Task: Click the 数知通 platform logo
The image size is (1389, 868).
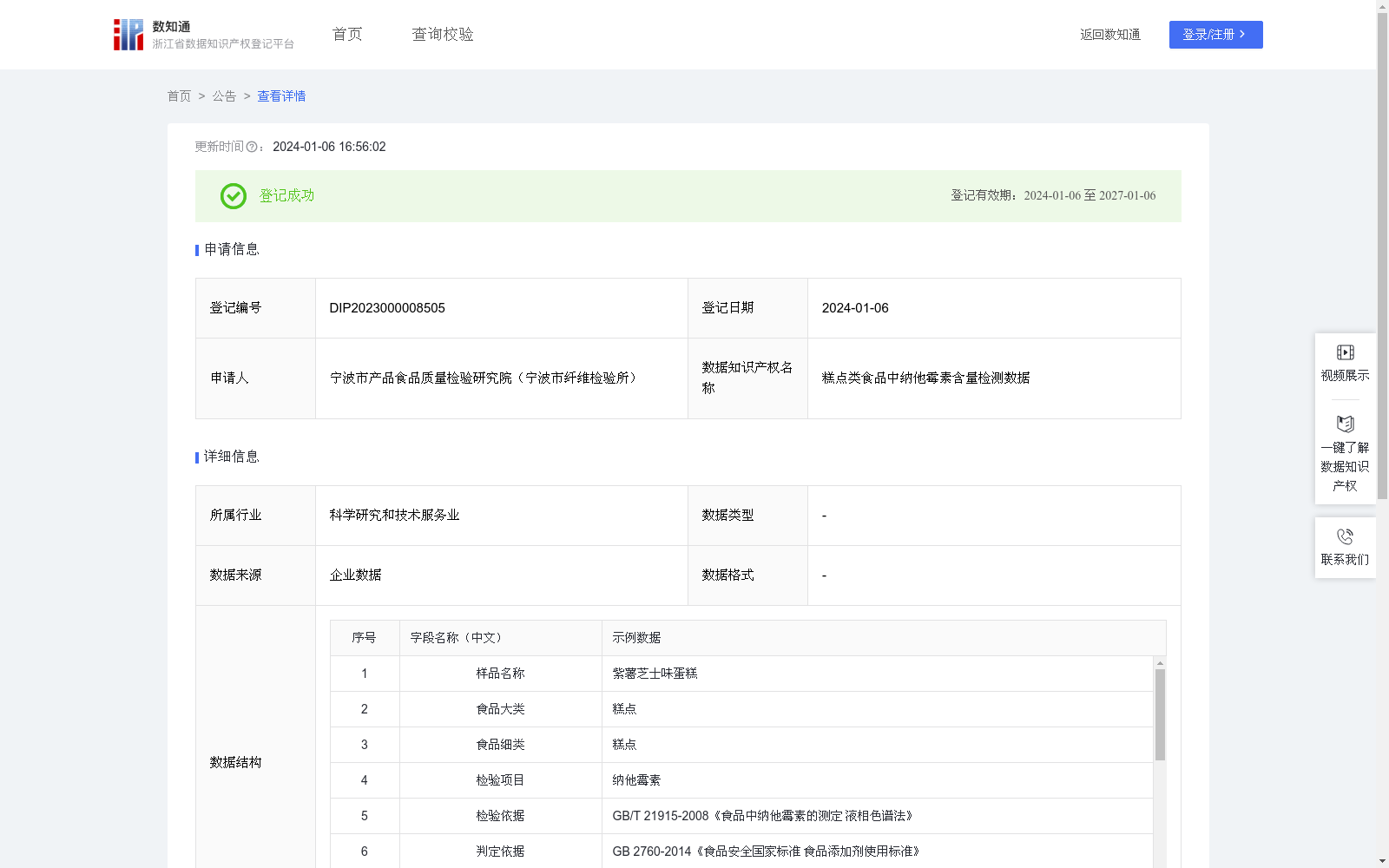Action: [203, 35]
